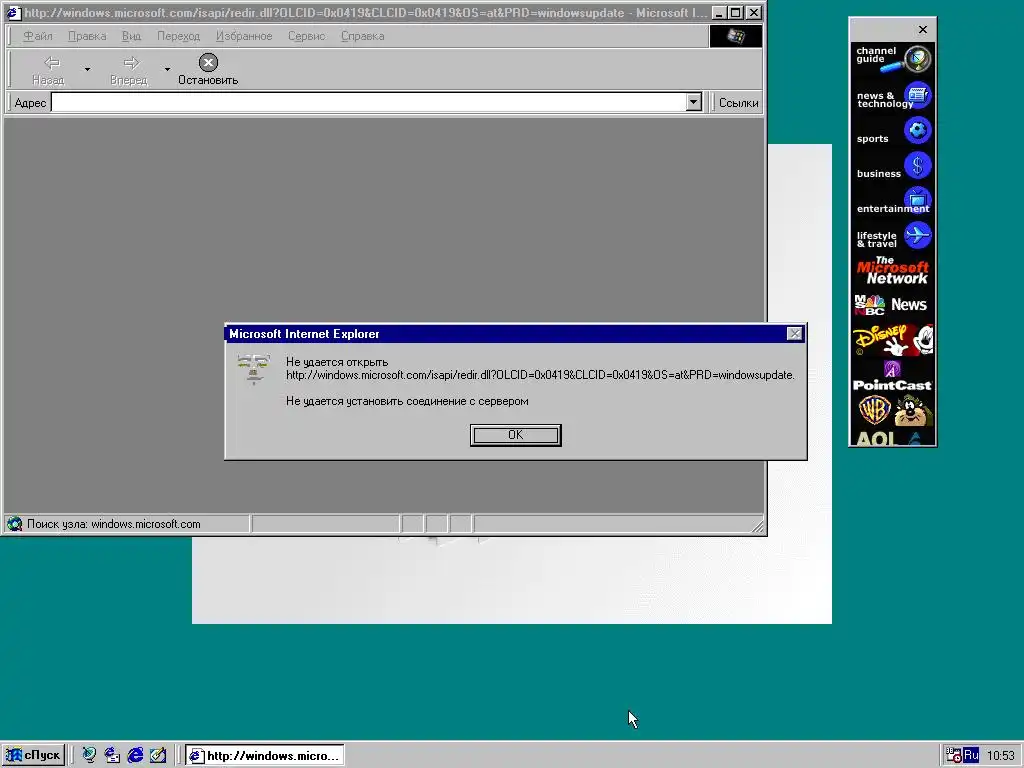Click the Пуск Start button
The image size is (1024, 768).
pyautogui.click(x=33, y=755)
